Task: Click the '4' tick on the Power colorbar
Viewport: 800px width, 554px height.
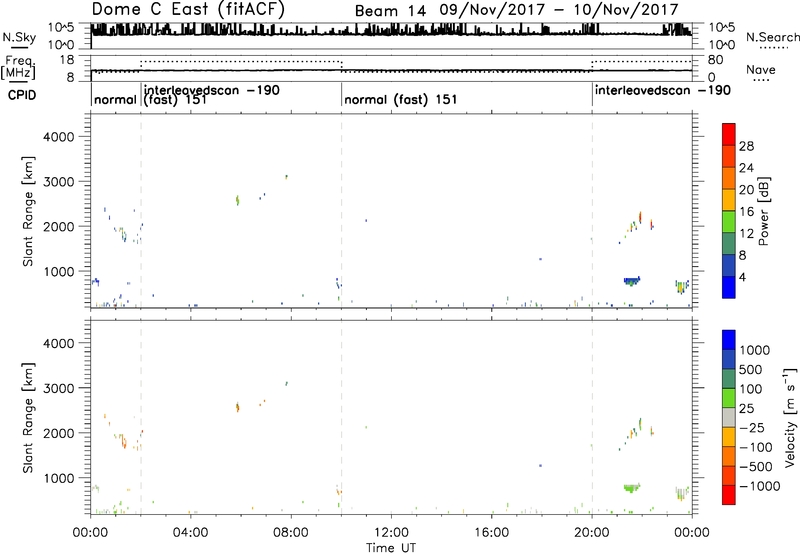Action: click(x=742, y=277)
